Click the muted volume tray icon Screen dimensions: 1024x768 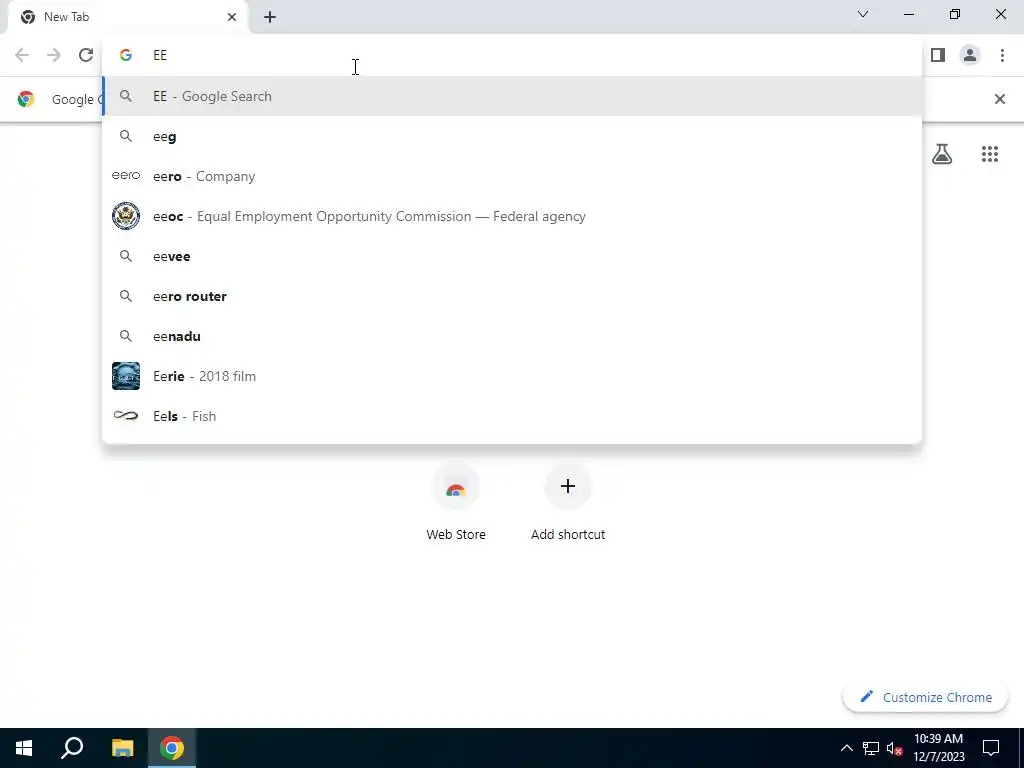[895, 748]
